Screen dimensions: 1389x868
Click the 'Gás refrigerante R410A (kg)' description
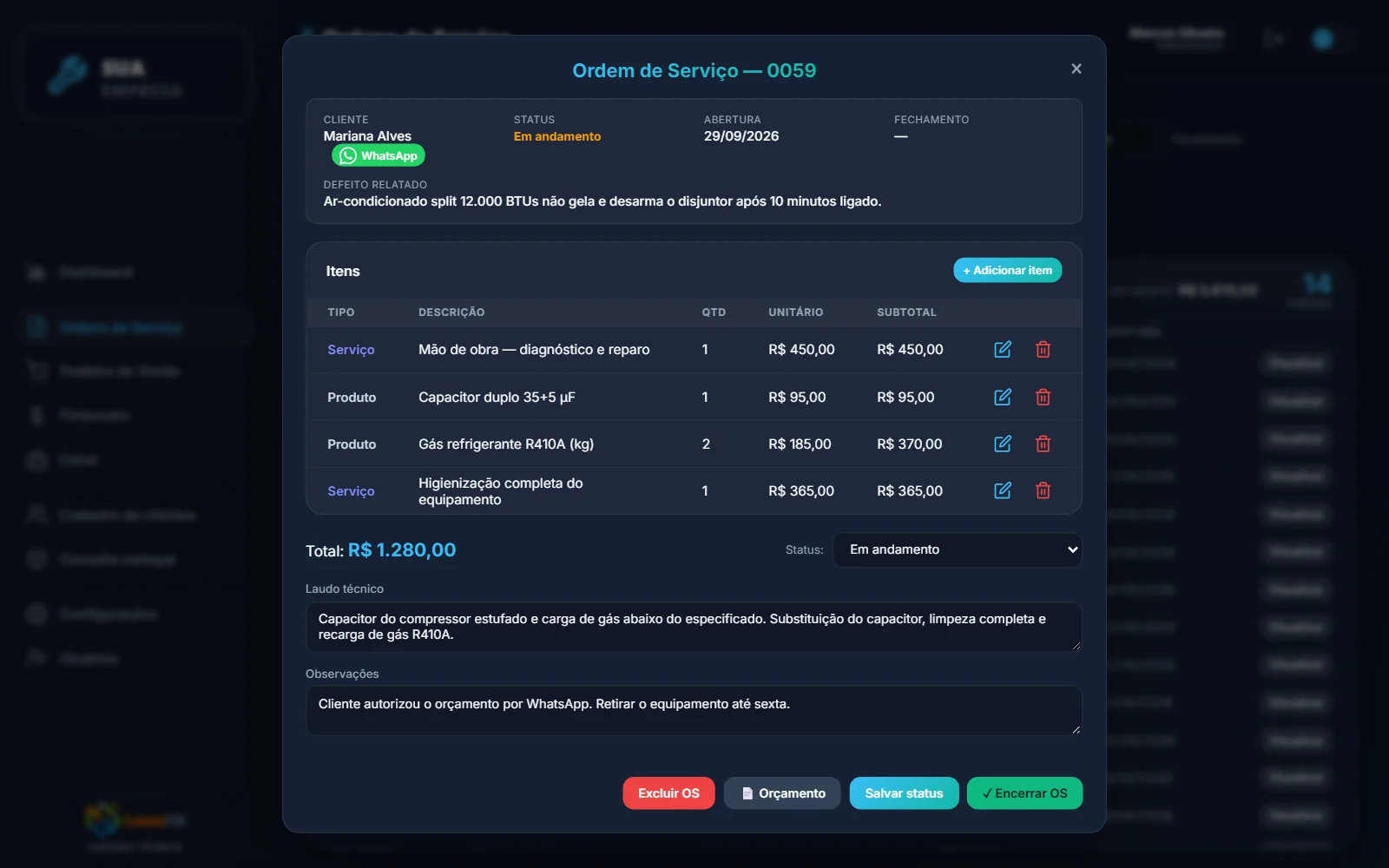[506, 444]
